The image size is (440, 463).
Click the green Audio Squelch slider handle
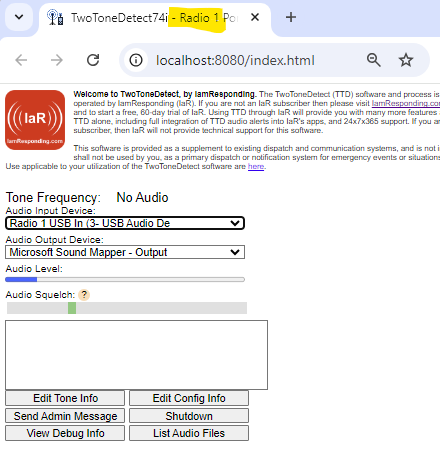[72, 308]
